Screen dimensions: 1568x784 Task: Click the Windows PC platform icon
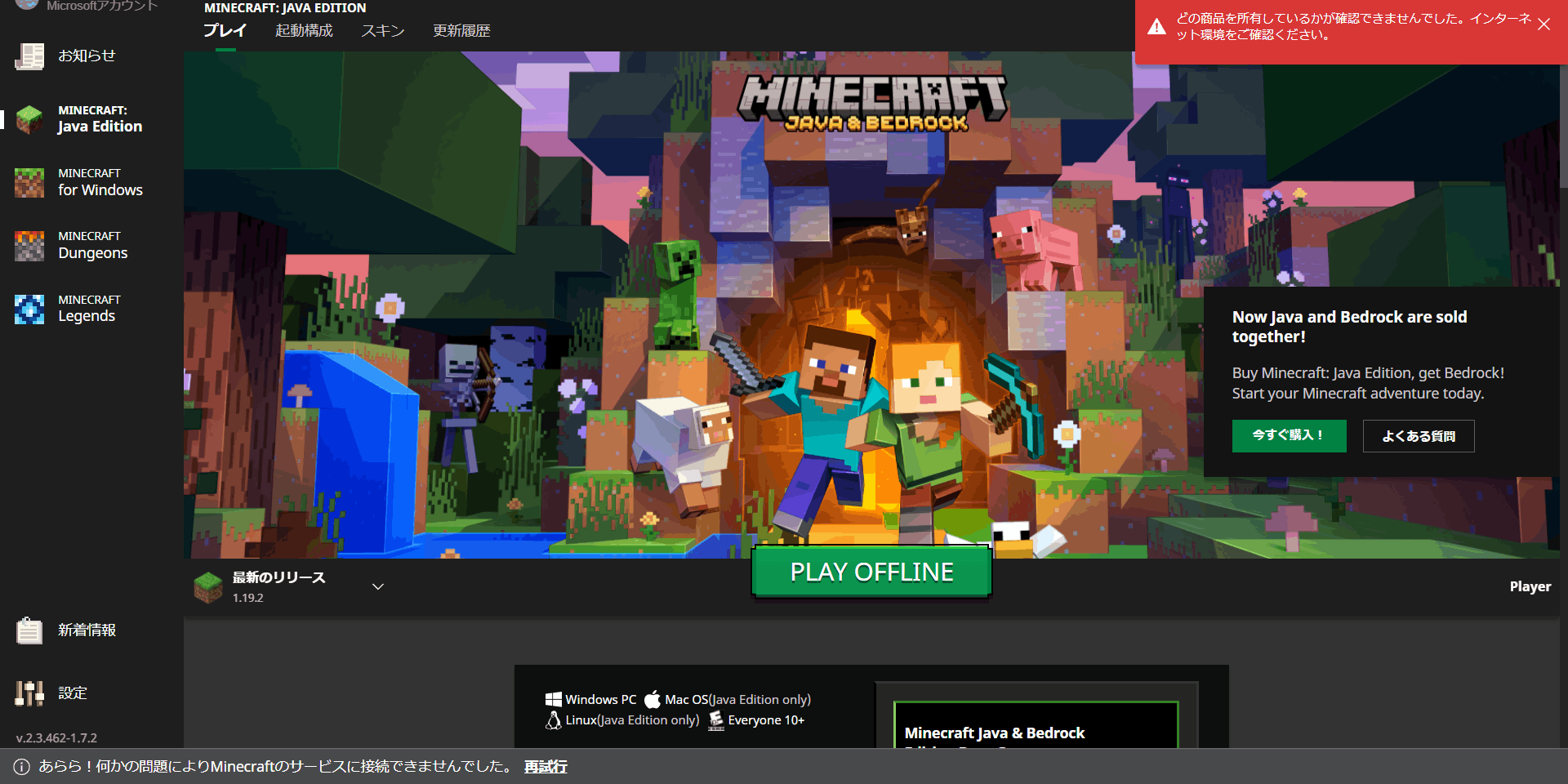click(554, 699)
